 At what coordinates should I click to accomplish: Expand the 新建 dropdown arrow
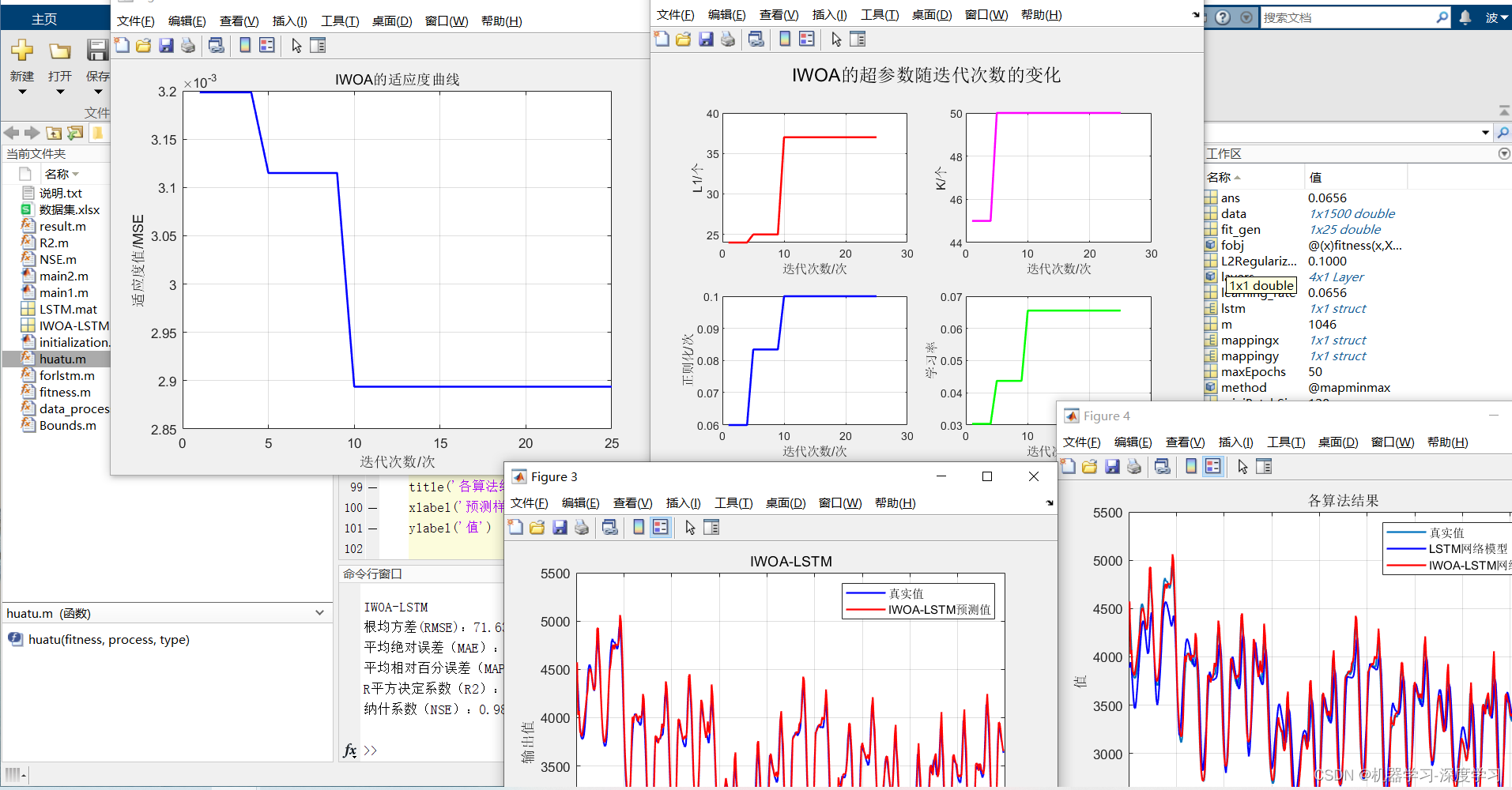[22, 92]
